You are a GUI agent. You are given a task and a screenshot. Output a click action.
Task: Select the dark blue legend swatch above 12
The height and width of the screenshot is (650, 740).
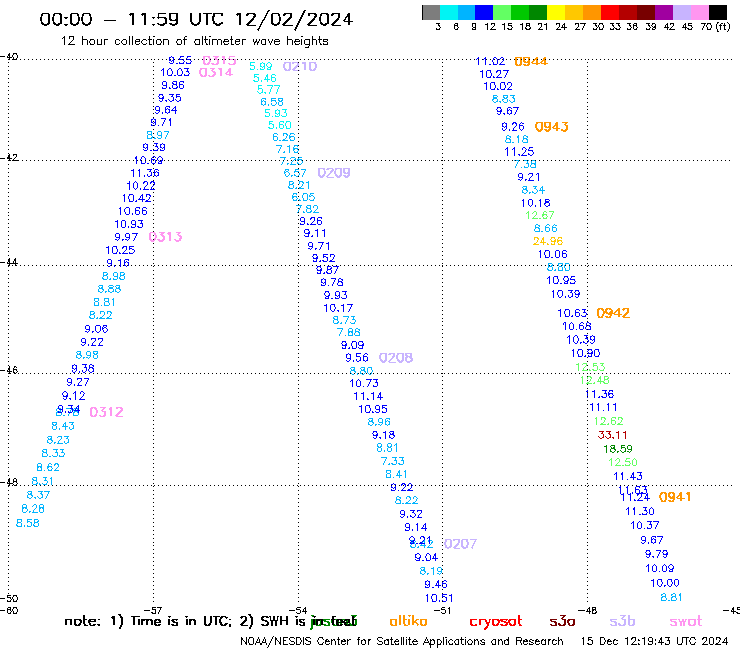point(484,12)
